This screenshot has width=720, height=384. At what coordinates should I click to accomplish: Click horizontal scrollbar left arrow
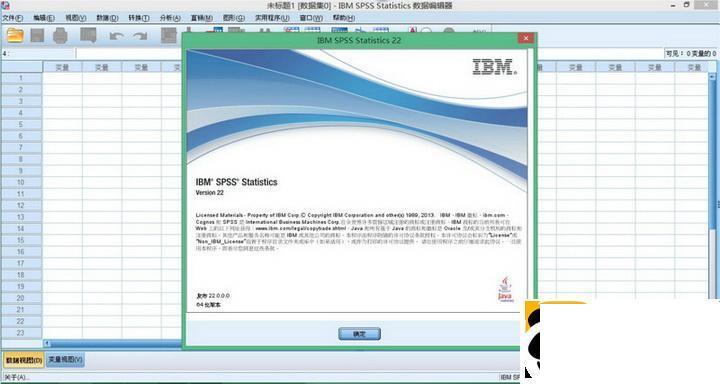click(47, 343)
